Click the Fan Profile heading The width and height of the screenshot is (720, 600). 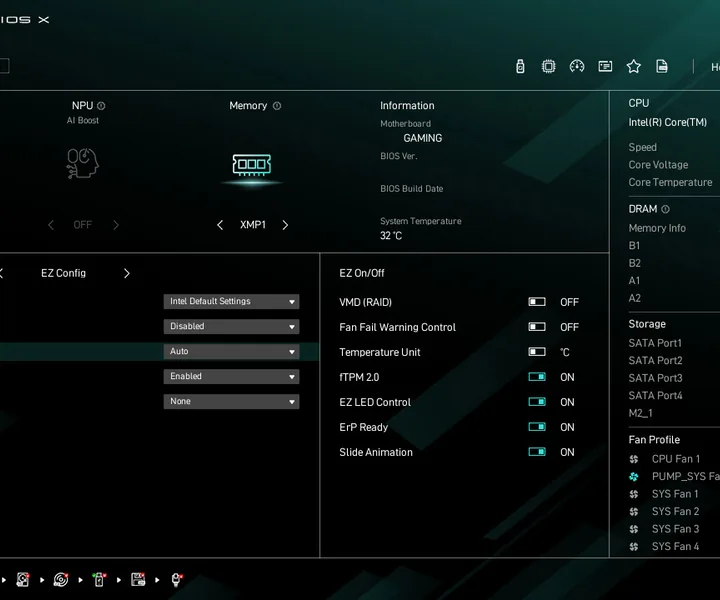[654, 440]
